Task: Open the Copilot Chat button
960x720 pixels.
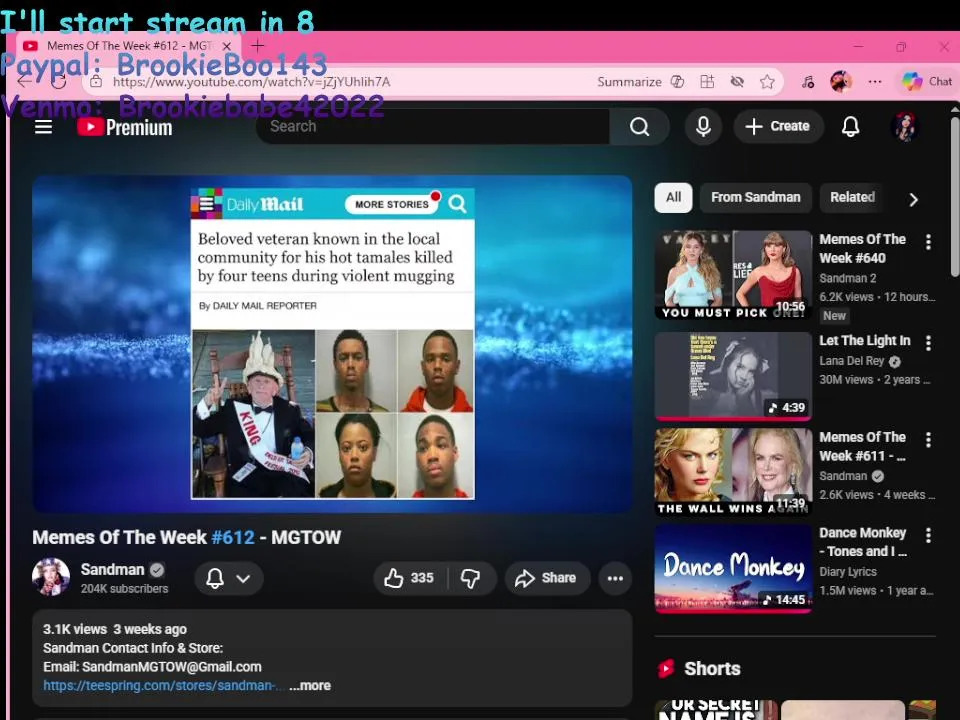Action: [926, 81]
